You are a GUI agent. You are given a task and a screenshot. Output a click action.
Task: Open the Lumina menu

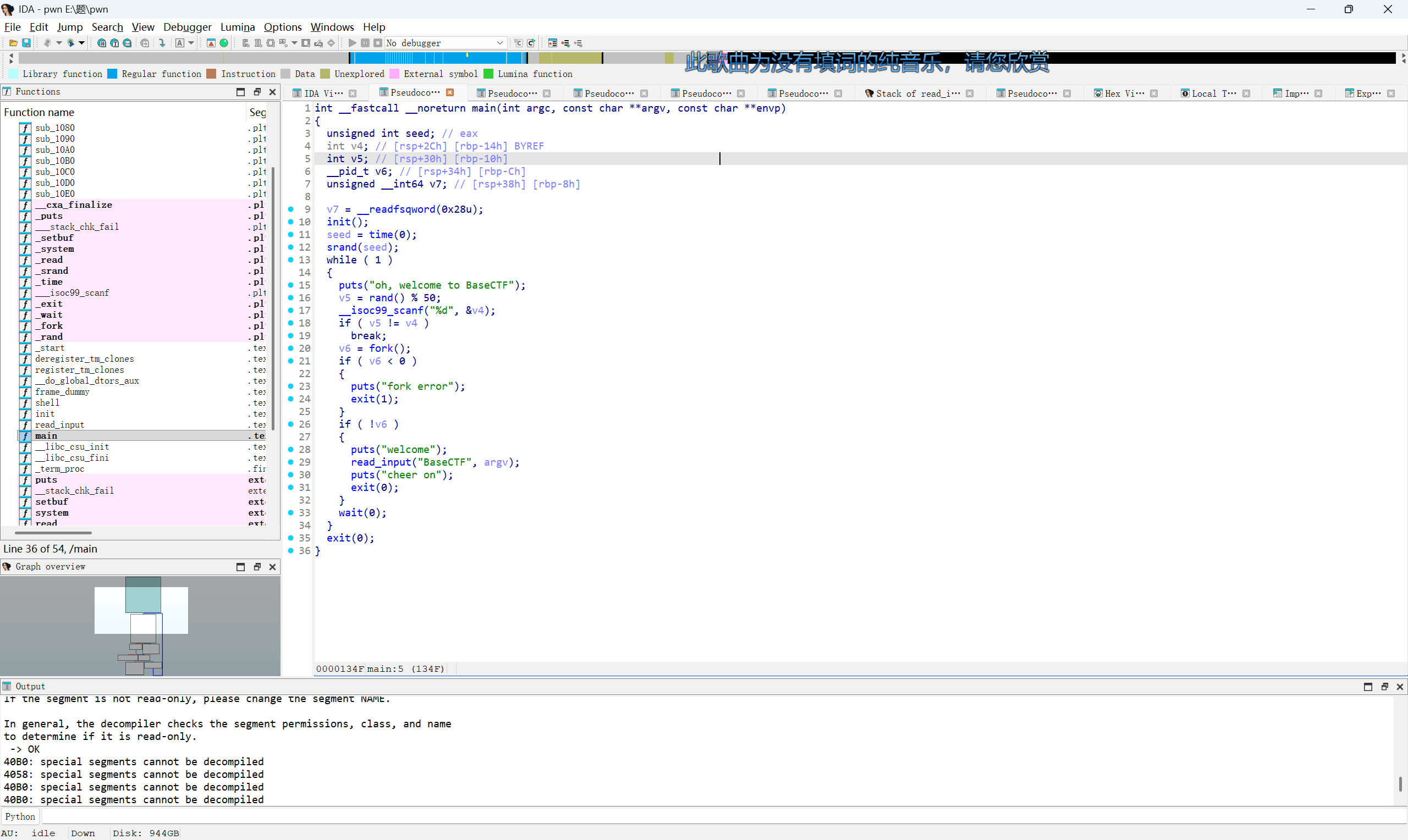click(x=237, y=26)
